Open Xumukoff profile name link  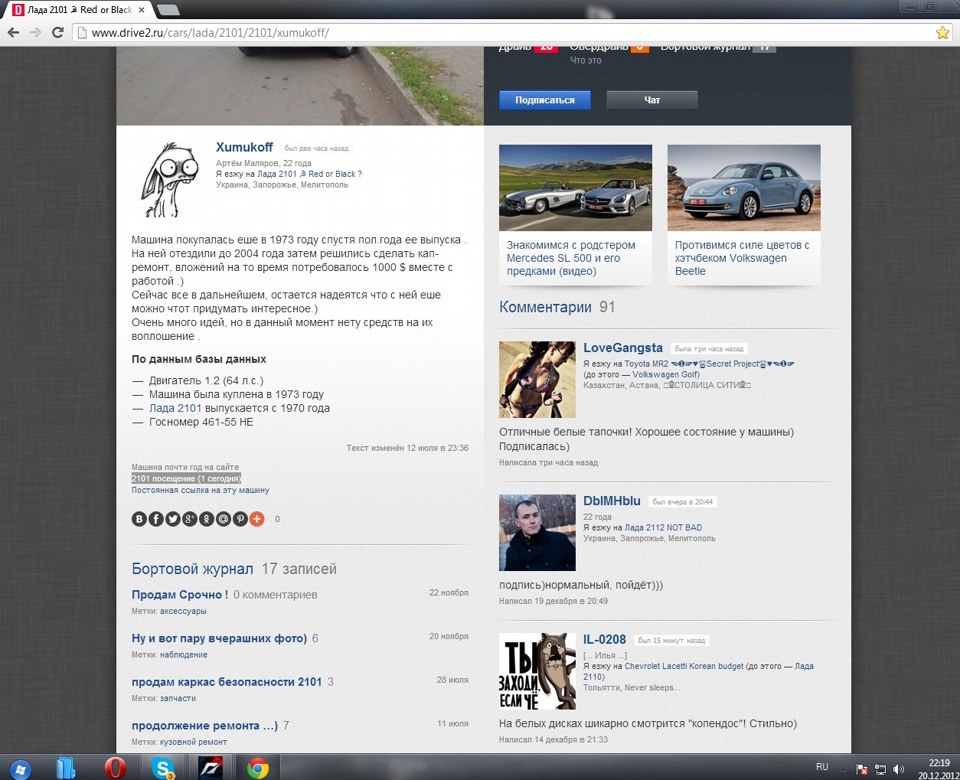click(244, 147)
